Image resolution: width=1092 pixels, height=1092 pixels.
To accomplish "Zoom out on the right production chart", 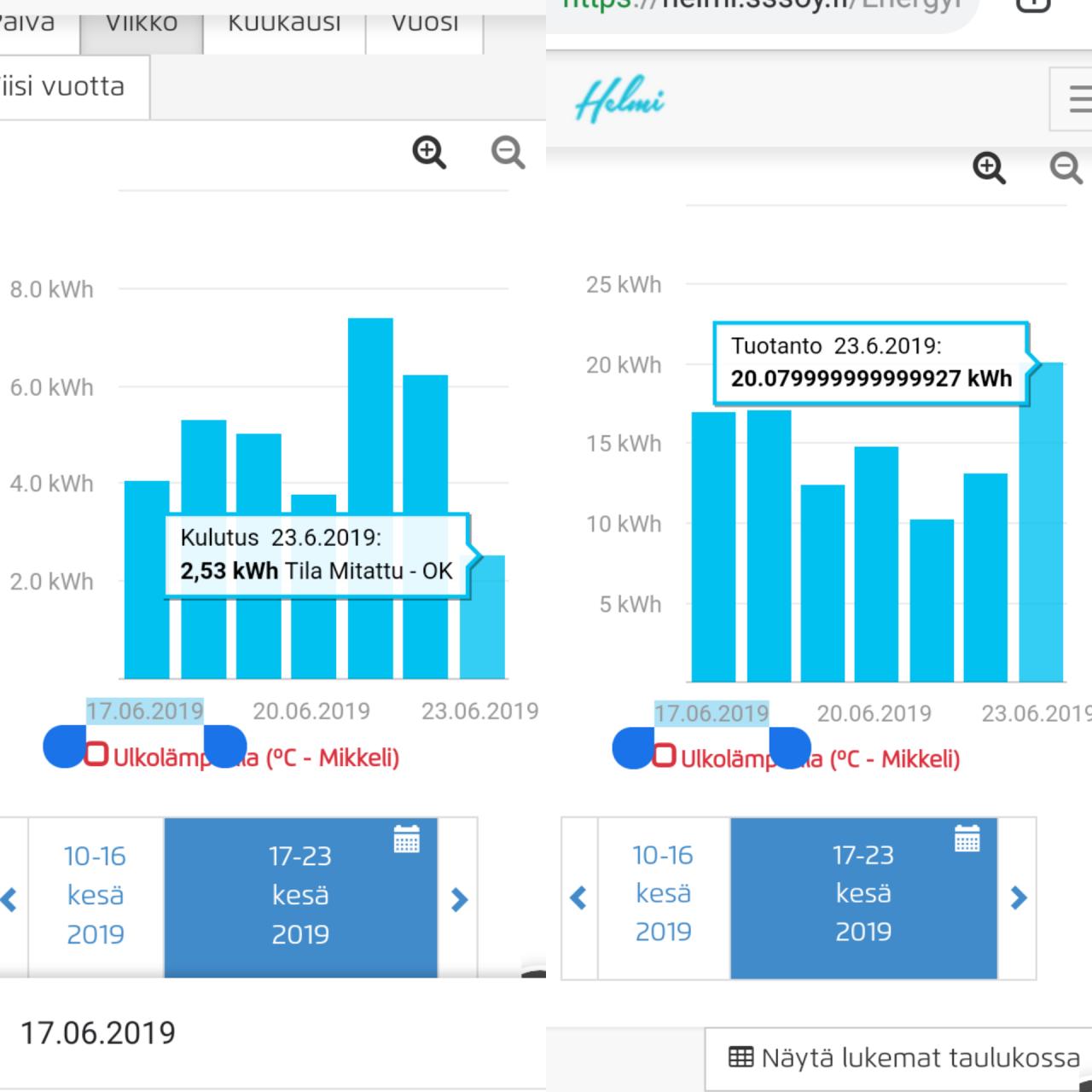I will [x=1066, y=167].
